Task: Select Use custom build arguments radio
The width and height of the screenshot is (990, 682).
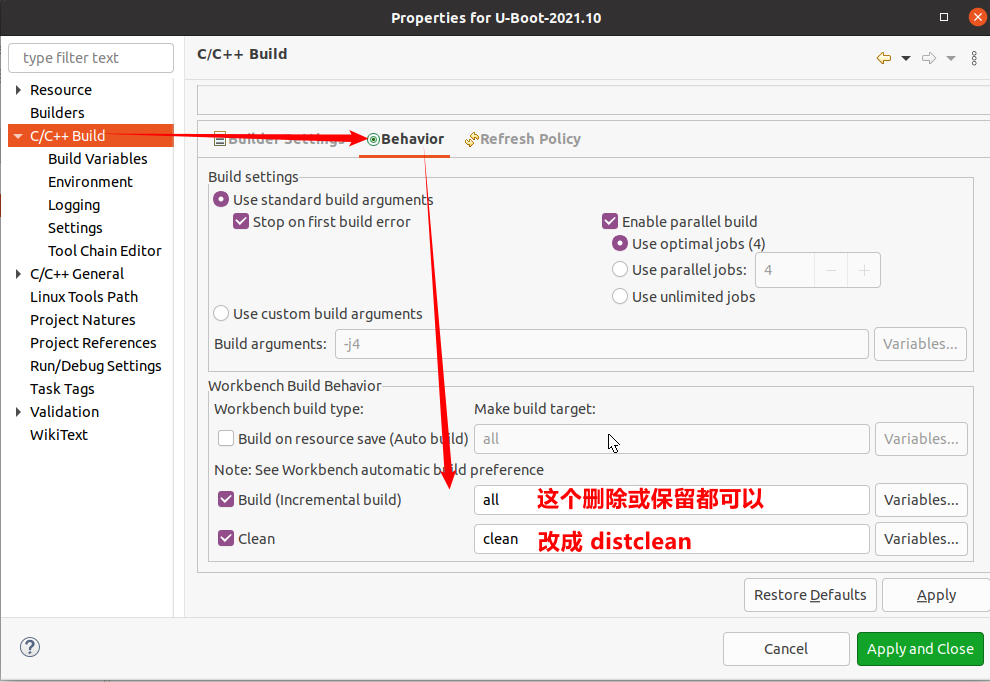Action: (x=220, y=314)
